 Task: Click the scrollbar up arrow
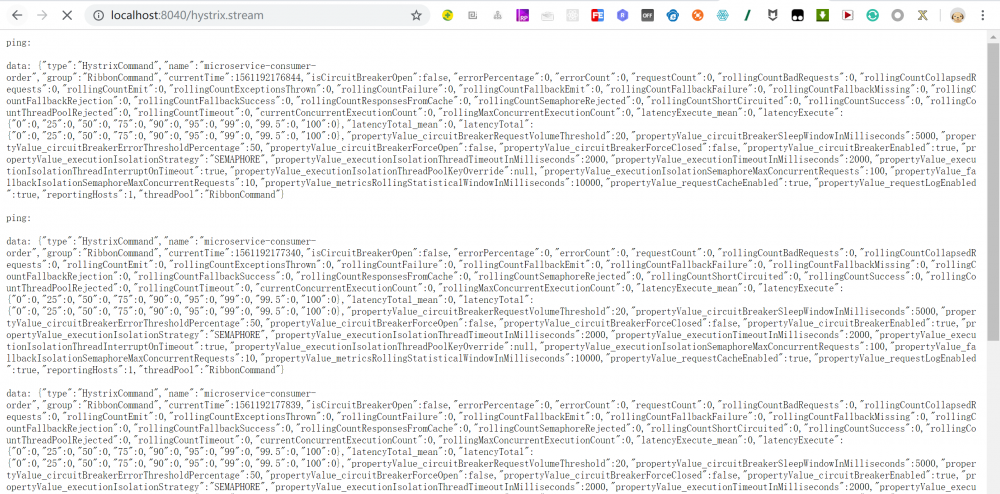[x=994, y=36]
